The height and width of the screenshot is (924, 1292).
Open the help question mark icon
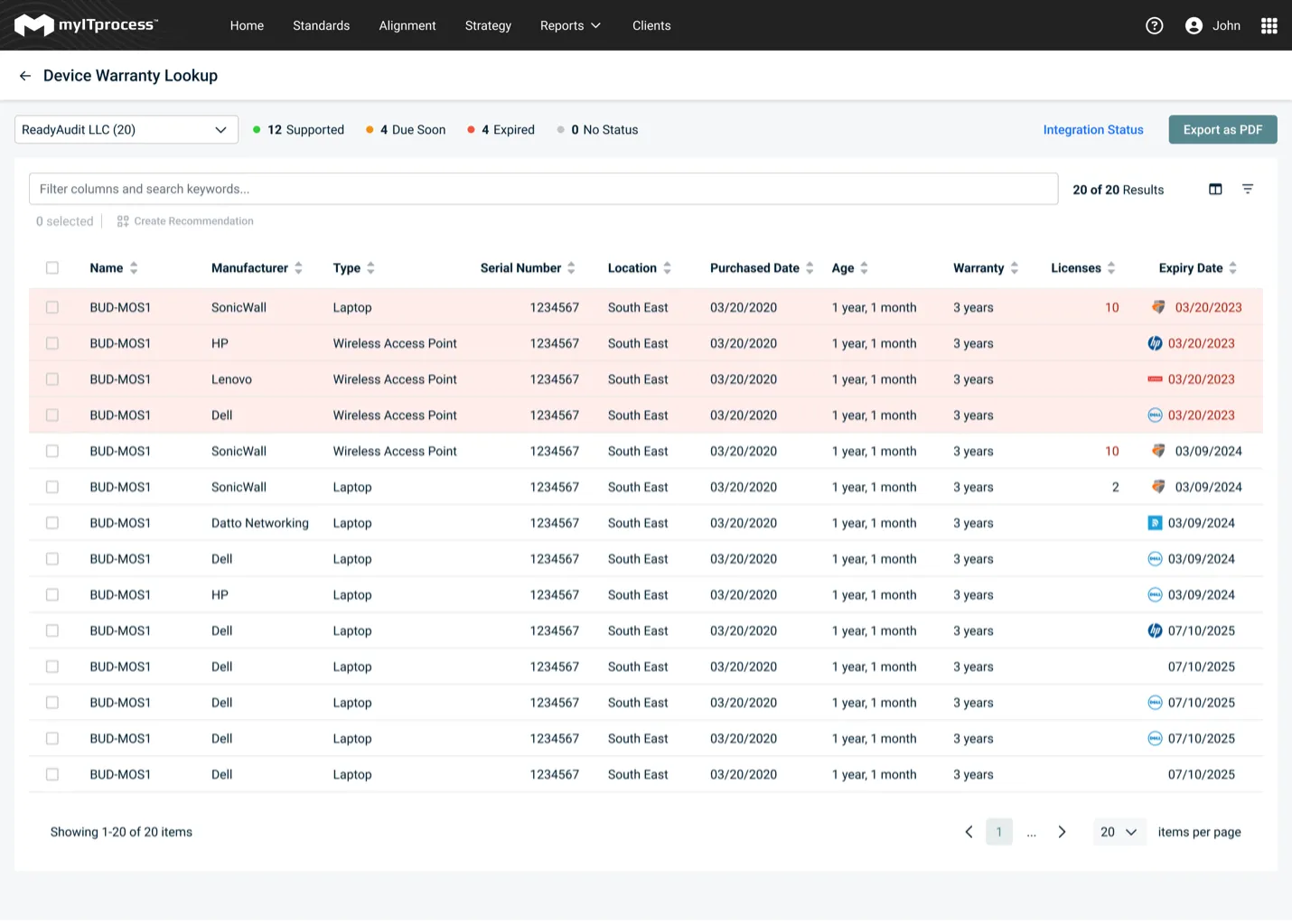[1154, 25]
